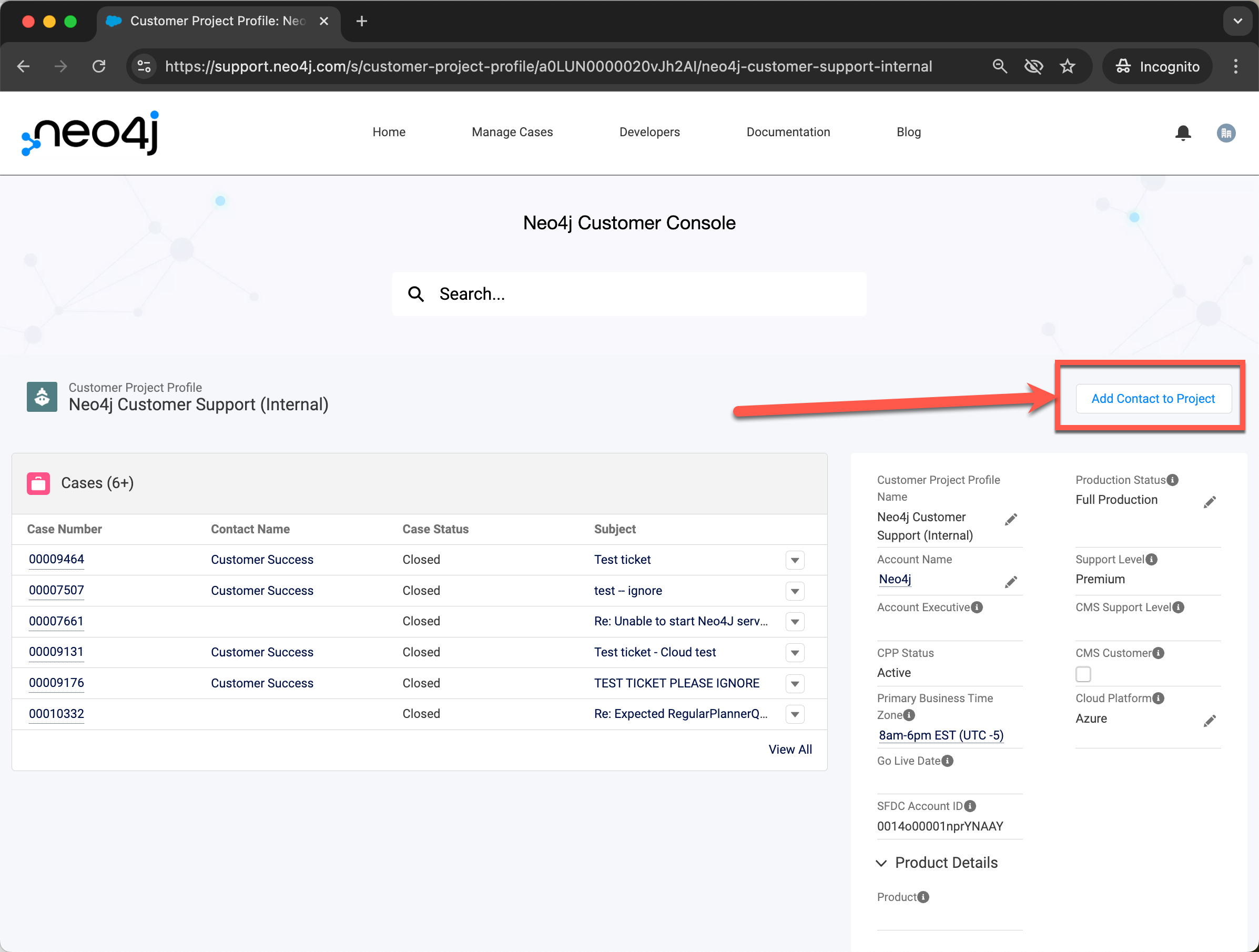This screenshot has height=952, width=1259.
Task: Show info tooltip for SFDC Account ID
Action: coord(970,806)
